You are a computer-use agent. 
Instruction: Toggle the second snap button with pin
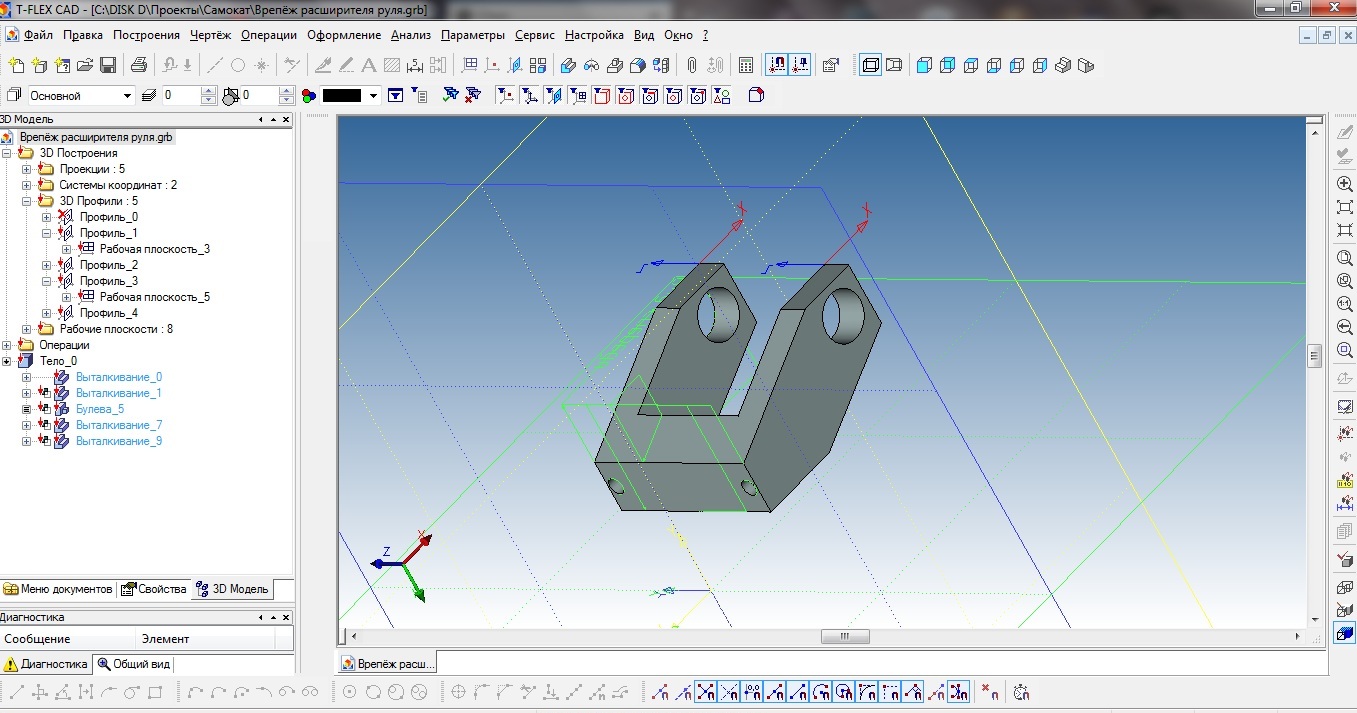pos(800,66)
